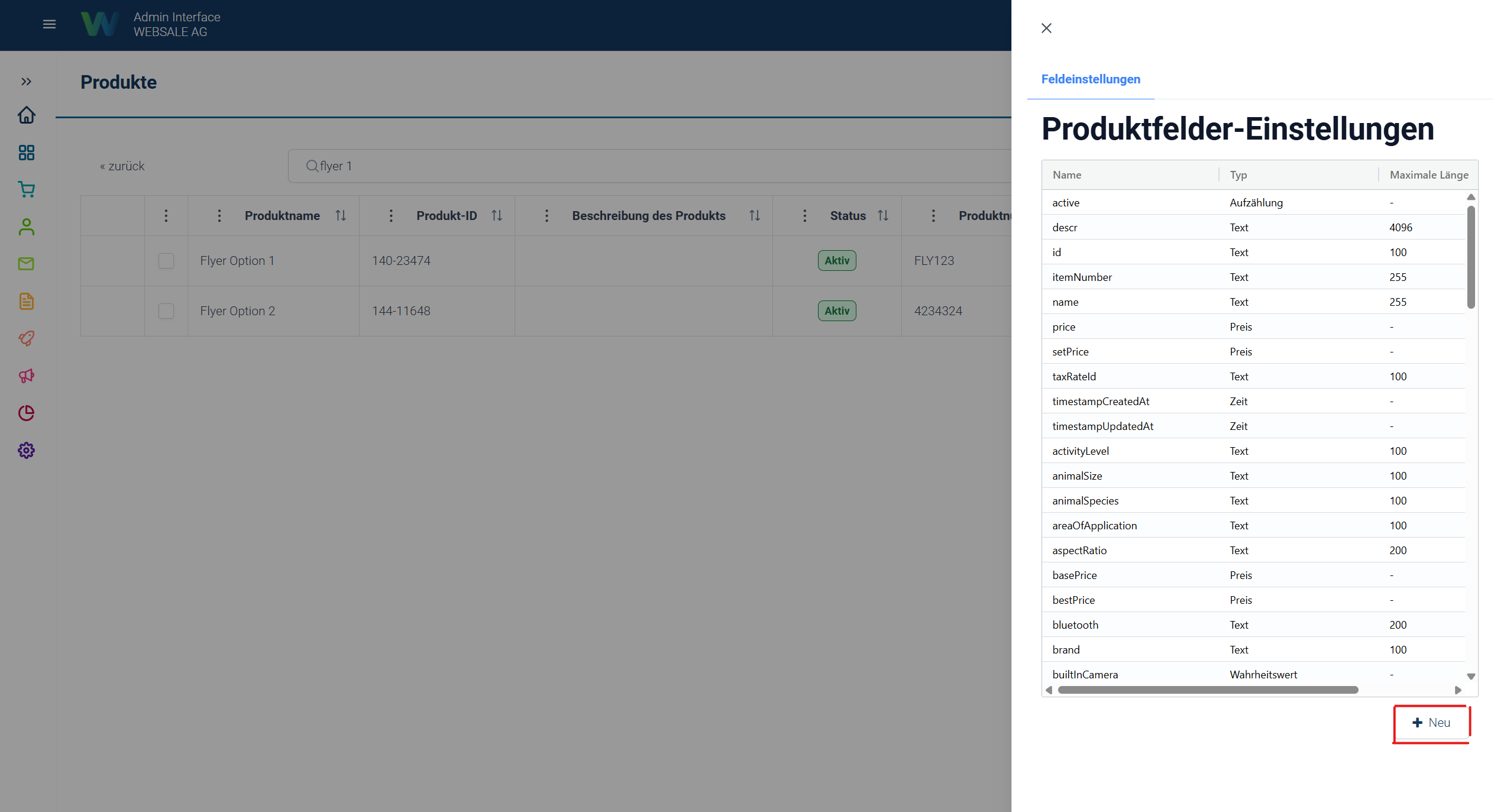Open the pie chart statistics icon

pyautogui.click(x=27, y=413)
